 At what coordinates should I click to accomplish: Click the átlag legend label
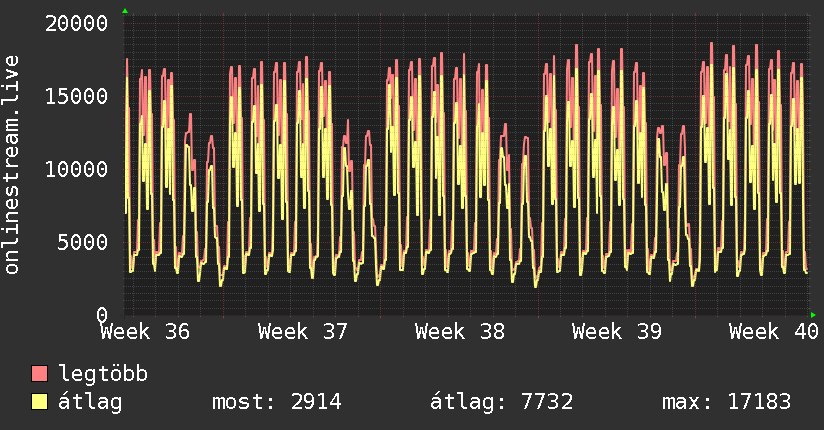tap(90, 402)
